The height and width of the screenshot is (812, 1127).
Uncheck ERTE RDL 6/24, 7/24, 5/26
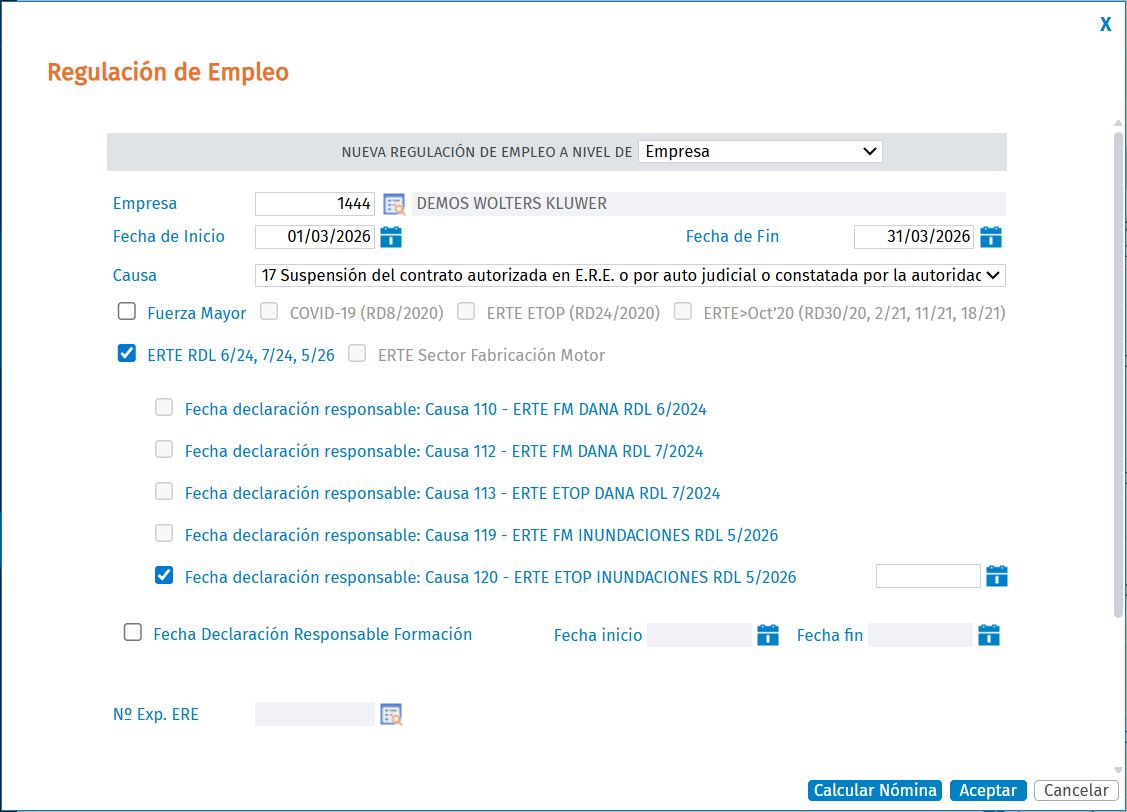126,353
